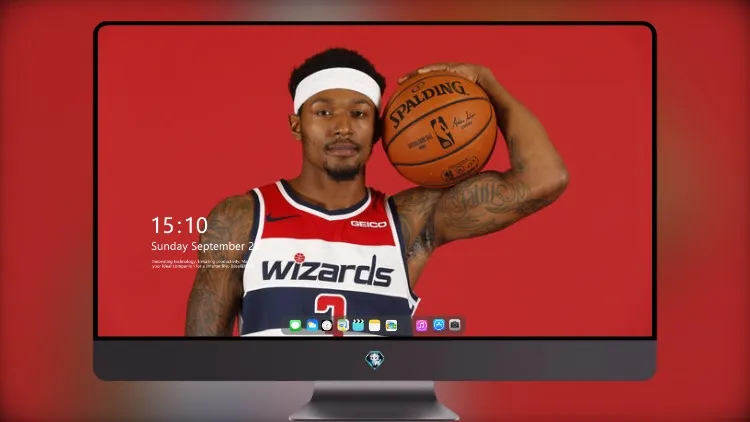
Task: Open the Camera app in dock
Action: (x=455, y=325)
